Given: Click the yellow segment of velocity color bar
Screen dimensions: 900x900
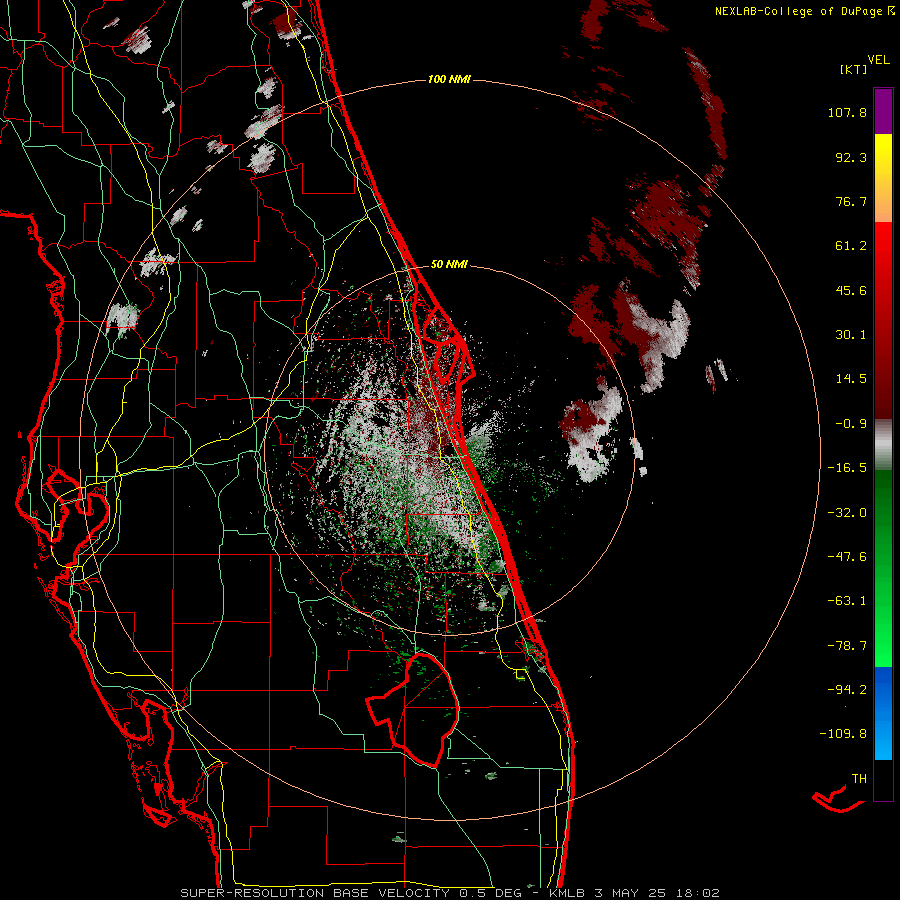Looking at the screenshot, I should (883, 178).
